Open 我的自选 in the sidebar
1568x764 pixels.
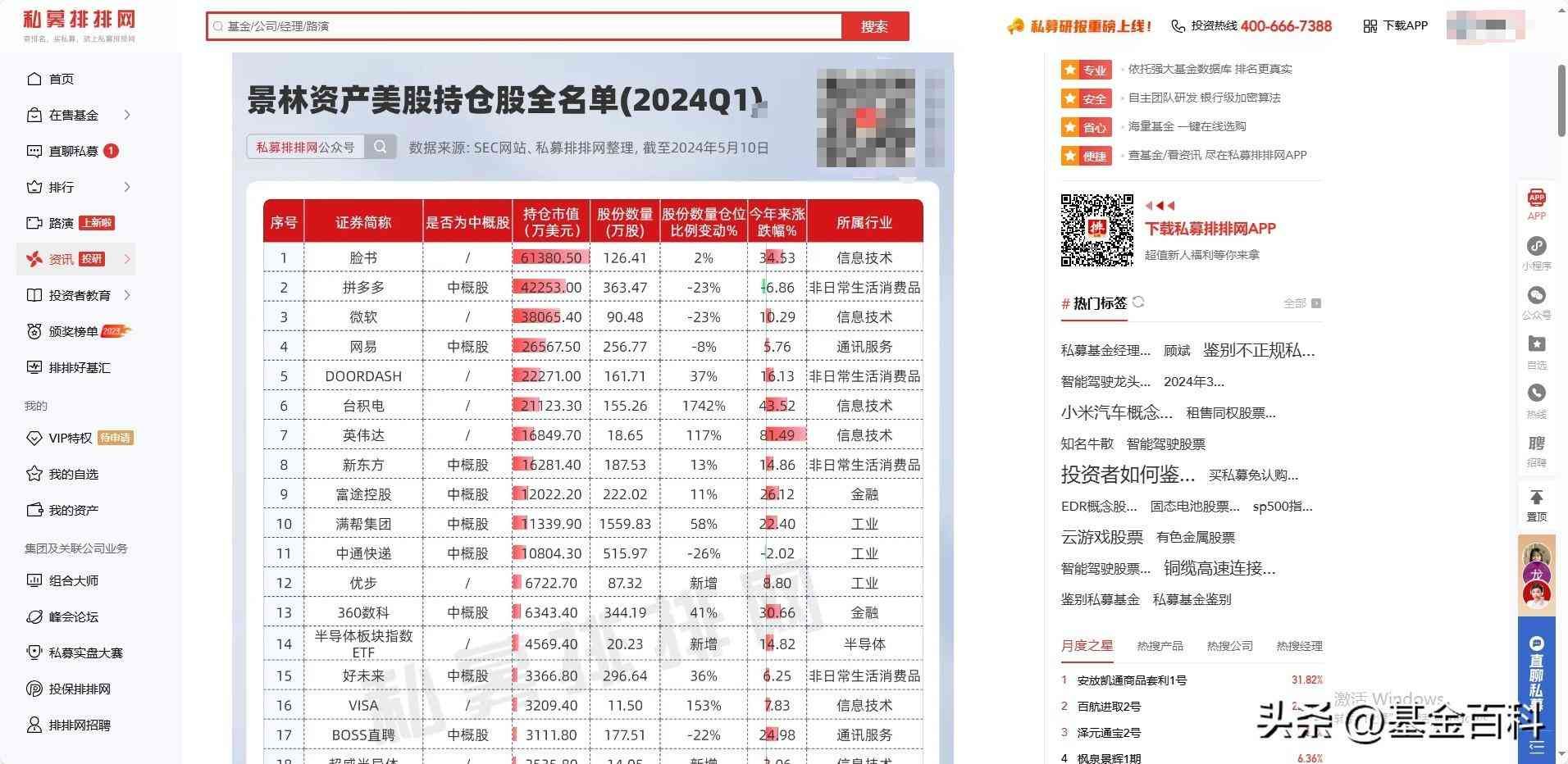click(73, 474)
